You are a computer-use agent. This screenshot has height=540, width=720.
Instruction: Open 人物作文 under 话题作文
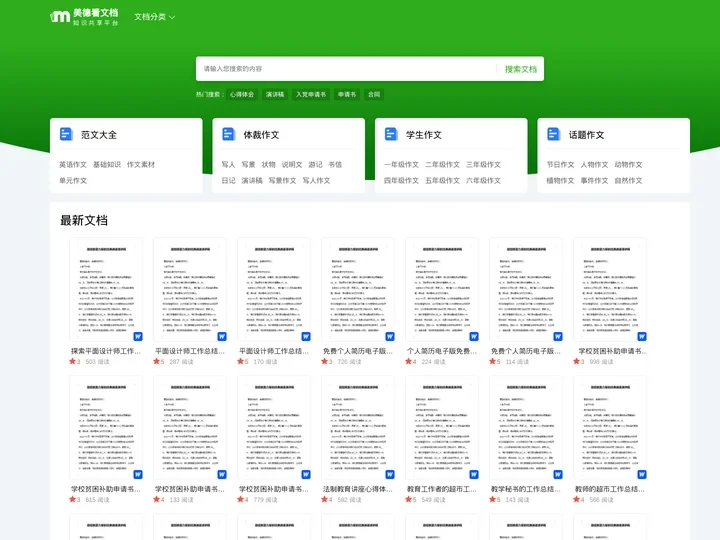tap(594, 164)
